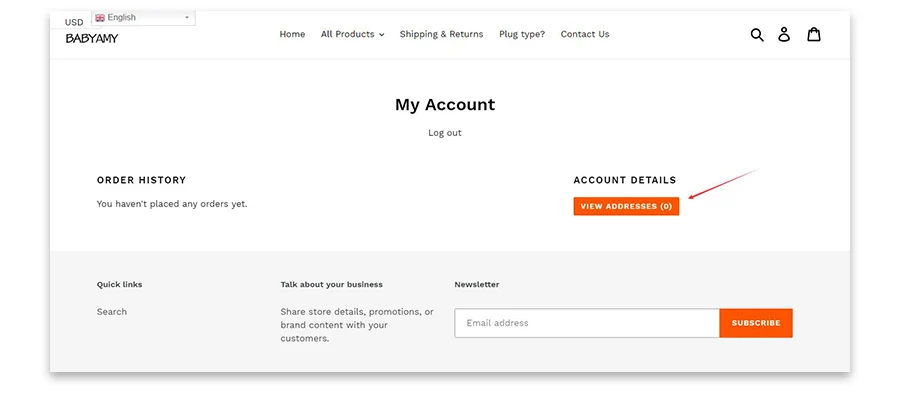Screen dimensions: 900x413
Task: Expand the All Products menu
Action: click(352, 34)
